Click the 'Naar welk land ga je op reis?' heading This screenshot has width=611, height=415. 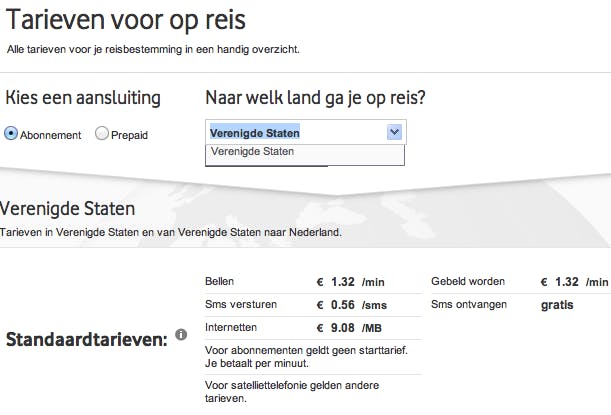click(x=316, y=98)
